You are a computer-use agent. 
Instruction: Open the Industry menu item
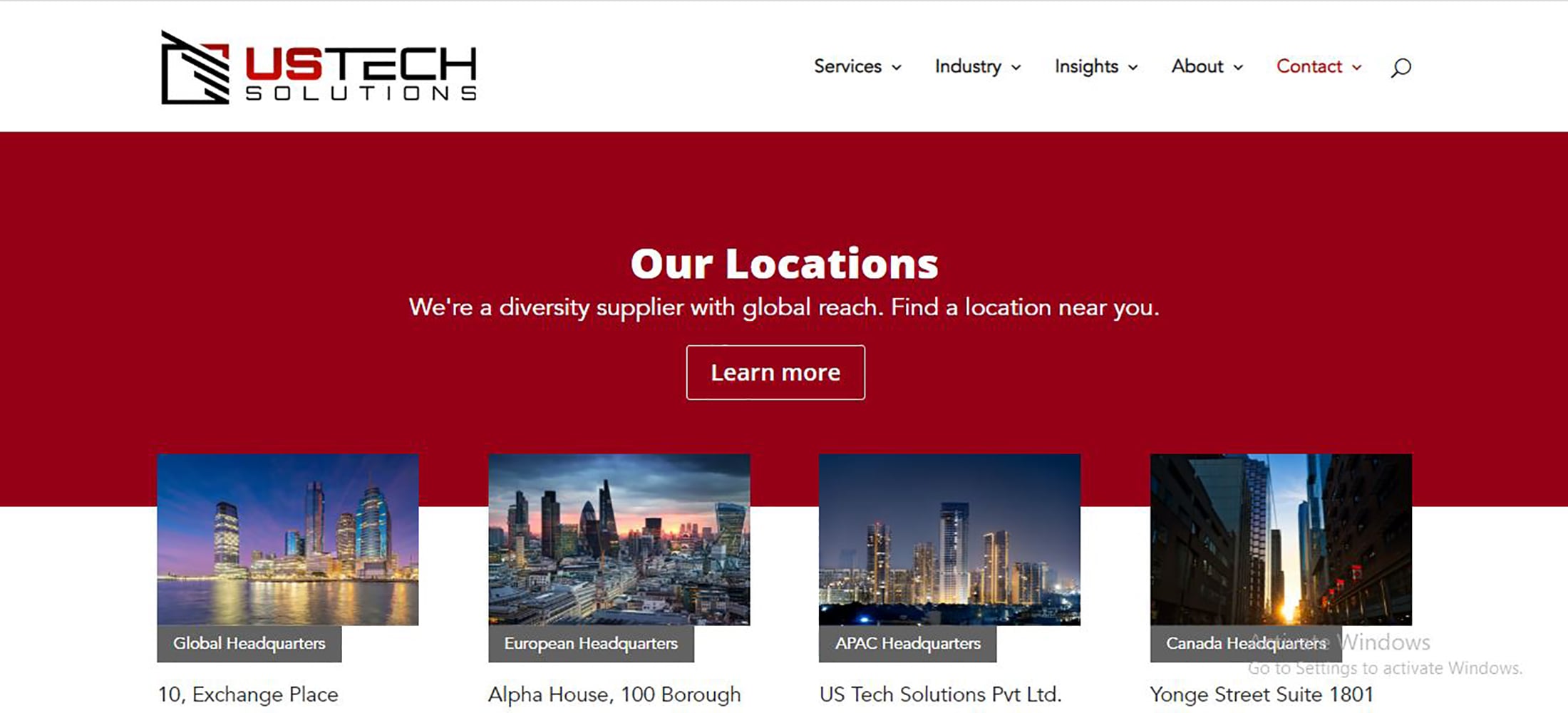tap(968, 66)
